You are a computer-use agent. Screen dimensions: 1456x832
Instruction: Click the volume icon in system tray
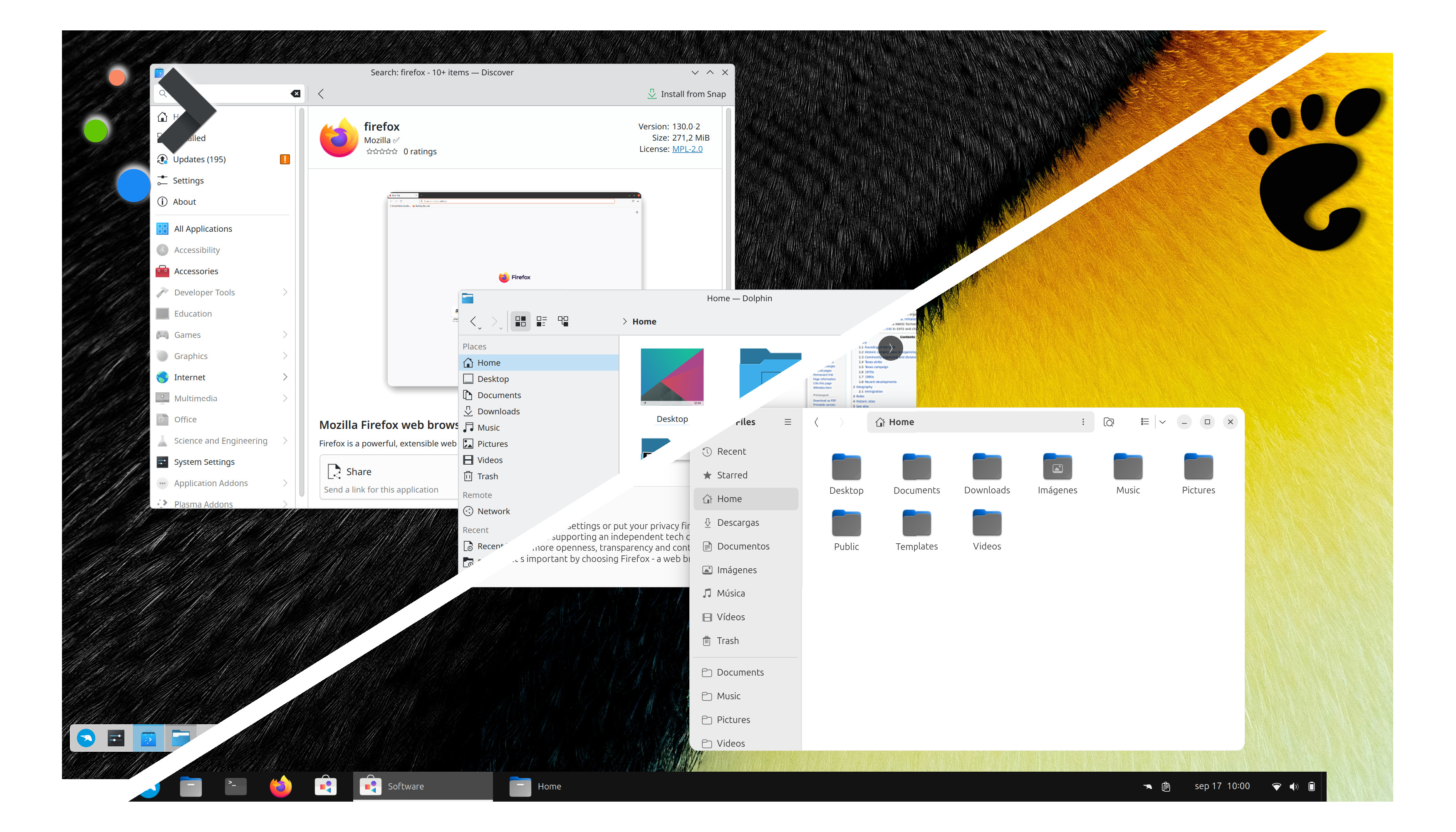coord(1294,786)
